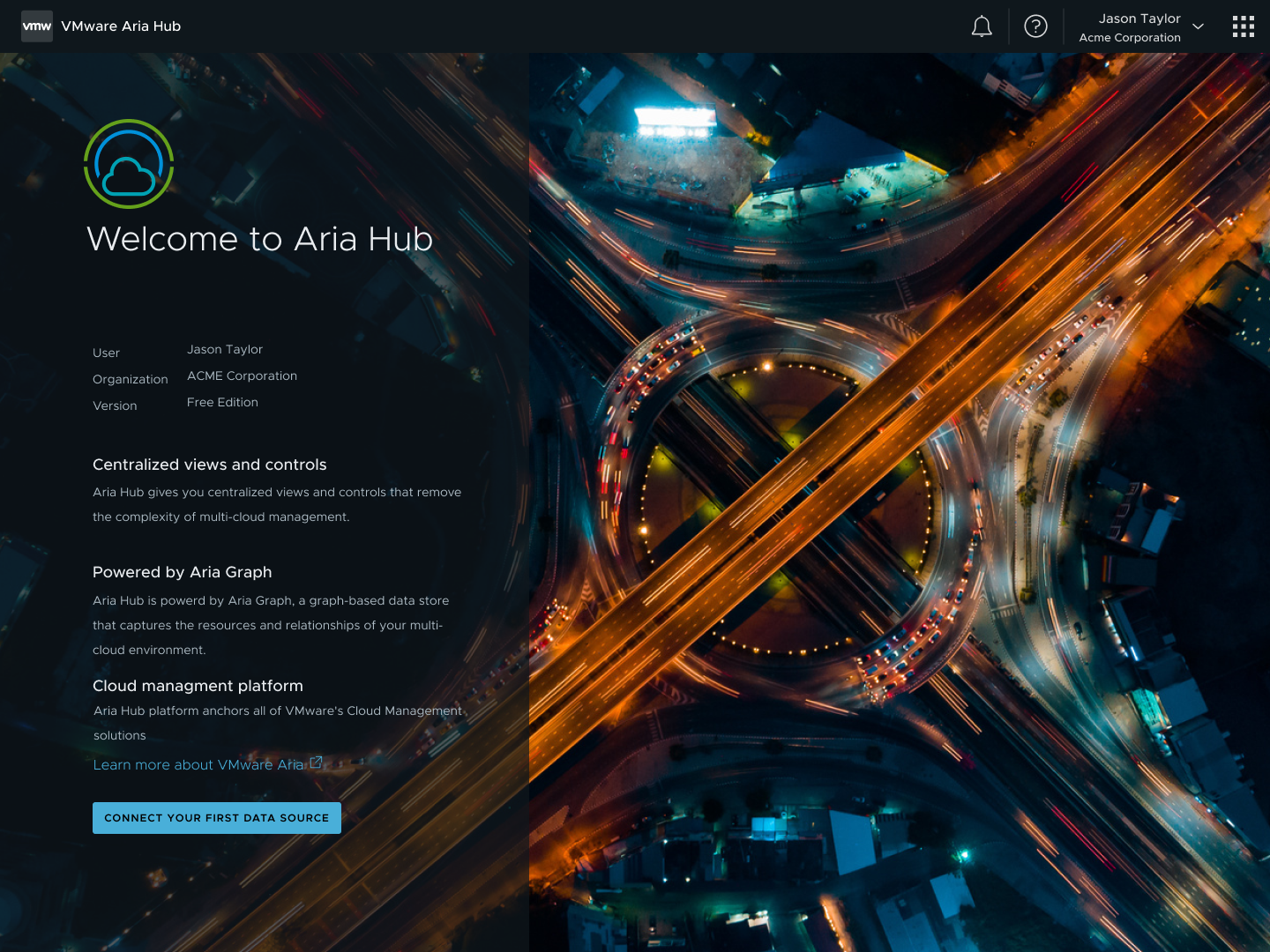
Task: Click Connect Your First Data Source button
Action: coord(217,818)
